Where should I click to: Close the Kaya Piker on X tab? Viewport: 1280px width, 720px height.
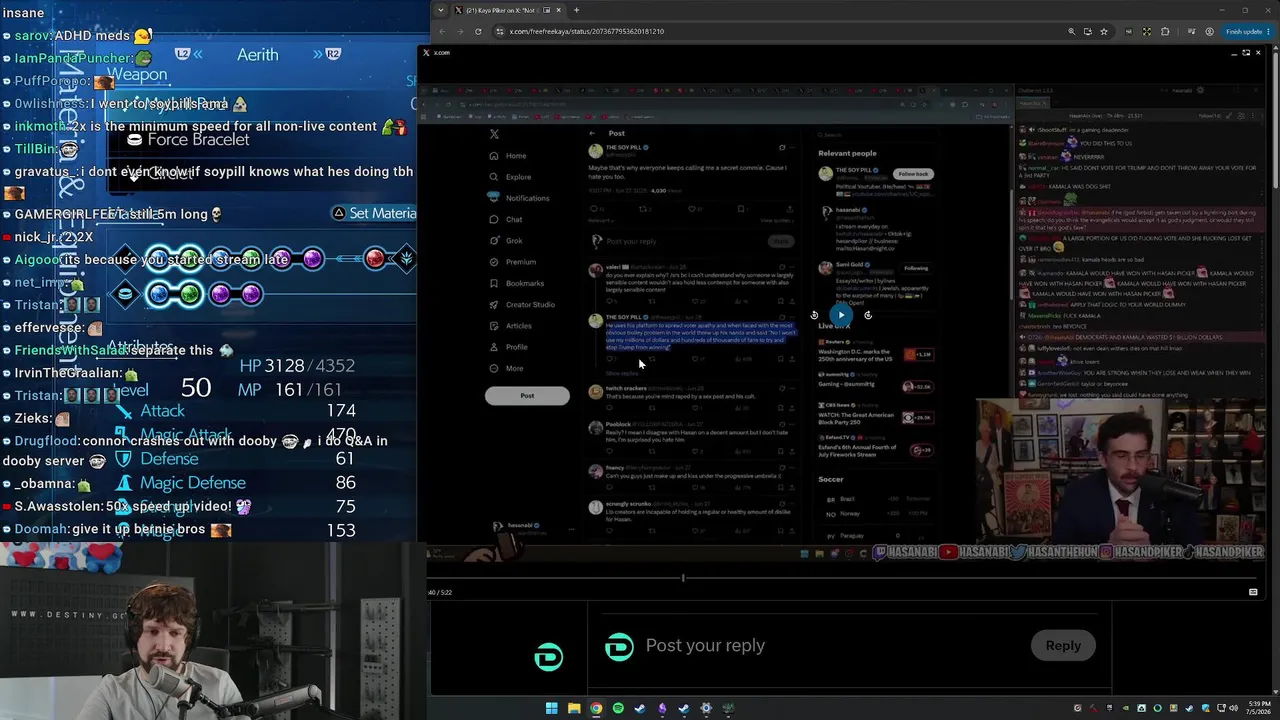point(559,10)
